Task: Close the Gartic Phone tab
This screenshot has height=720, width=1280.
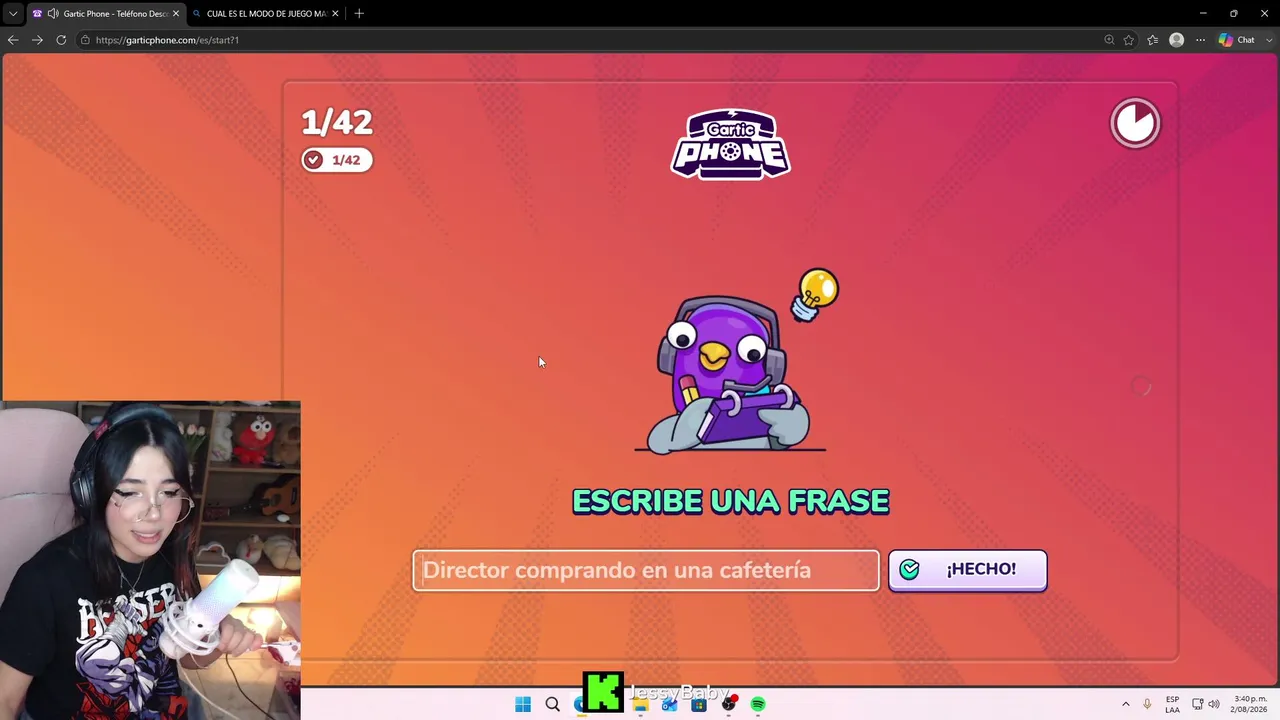Action: pyautogui.click(x=176, y=13)
